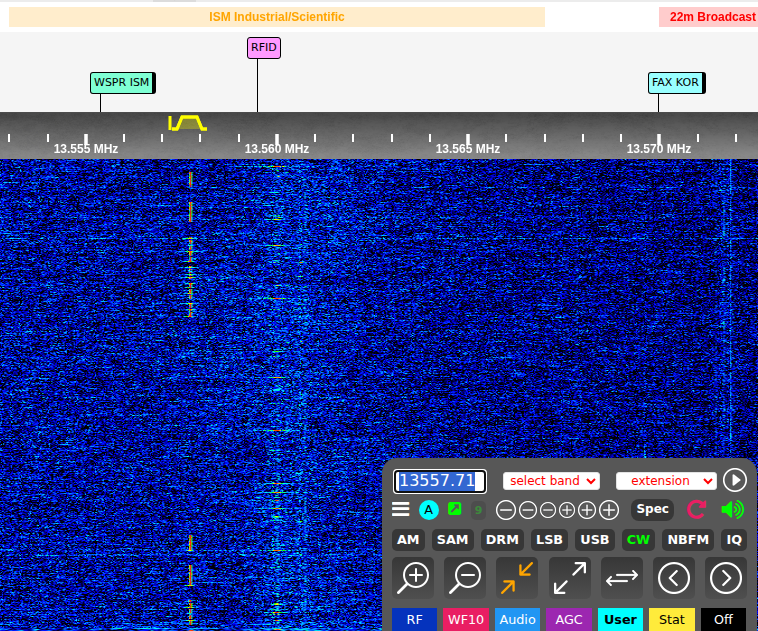
Task: Select USB demodulation mode
Action: tap(595, 540)
